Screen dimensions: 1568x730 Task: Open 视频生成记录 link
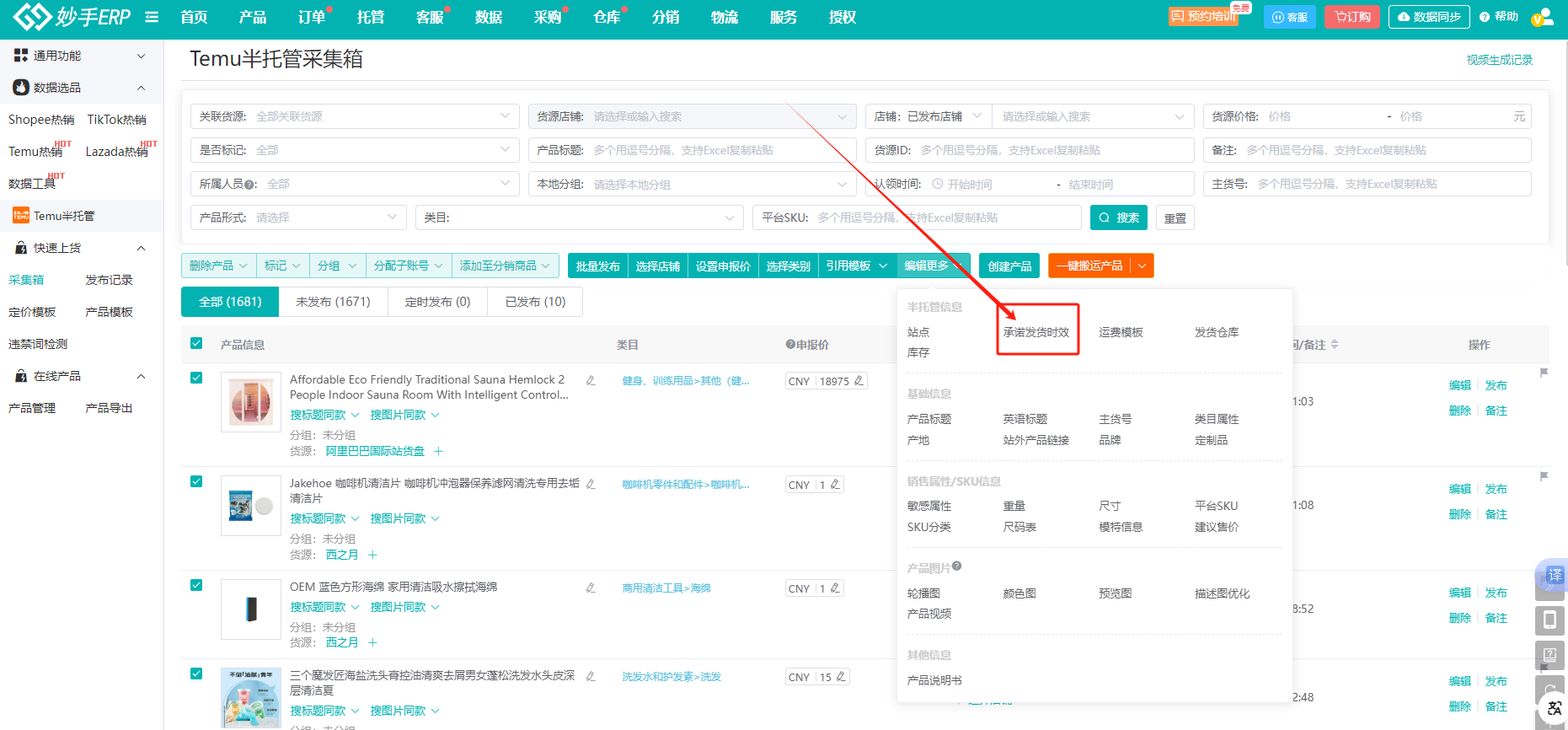coord(1500,60)
